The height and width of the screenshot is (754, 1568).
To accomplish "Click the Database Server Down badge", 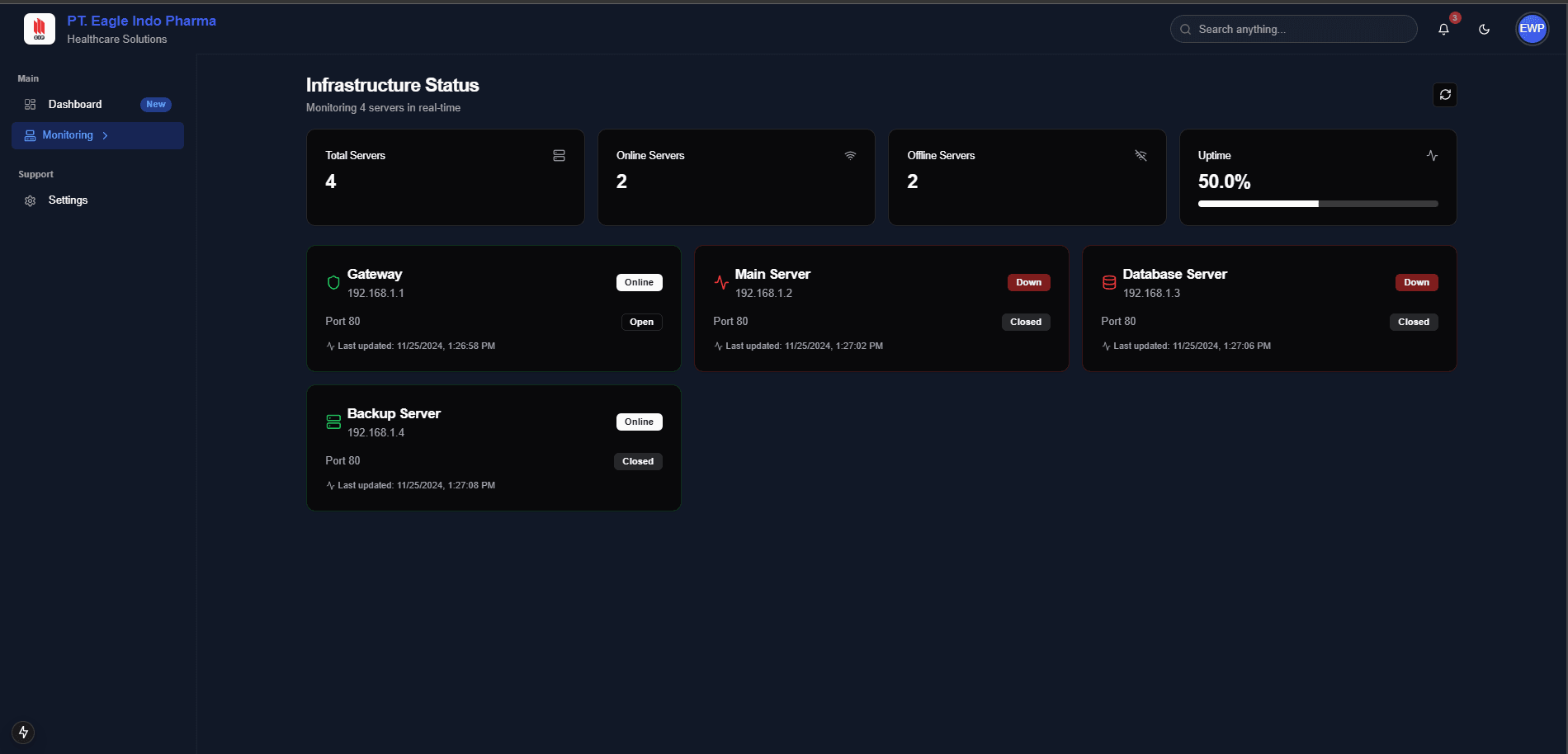I will [1416, 283].
